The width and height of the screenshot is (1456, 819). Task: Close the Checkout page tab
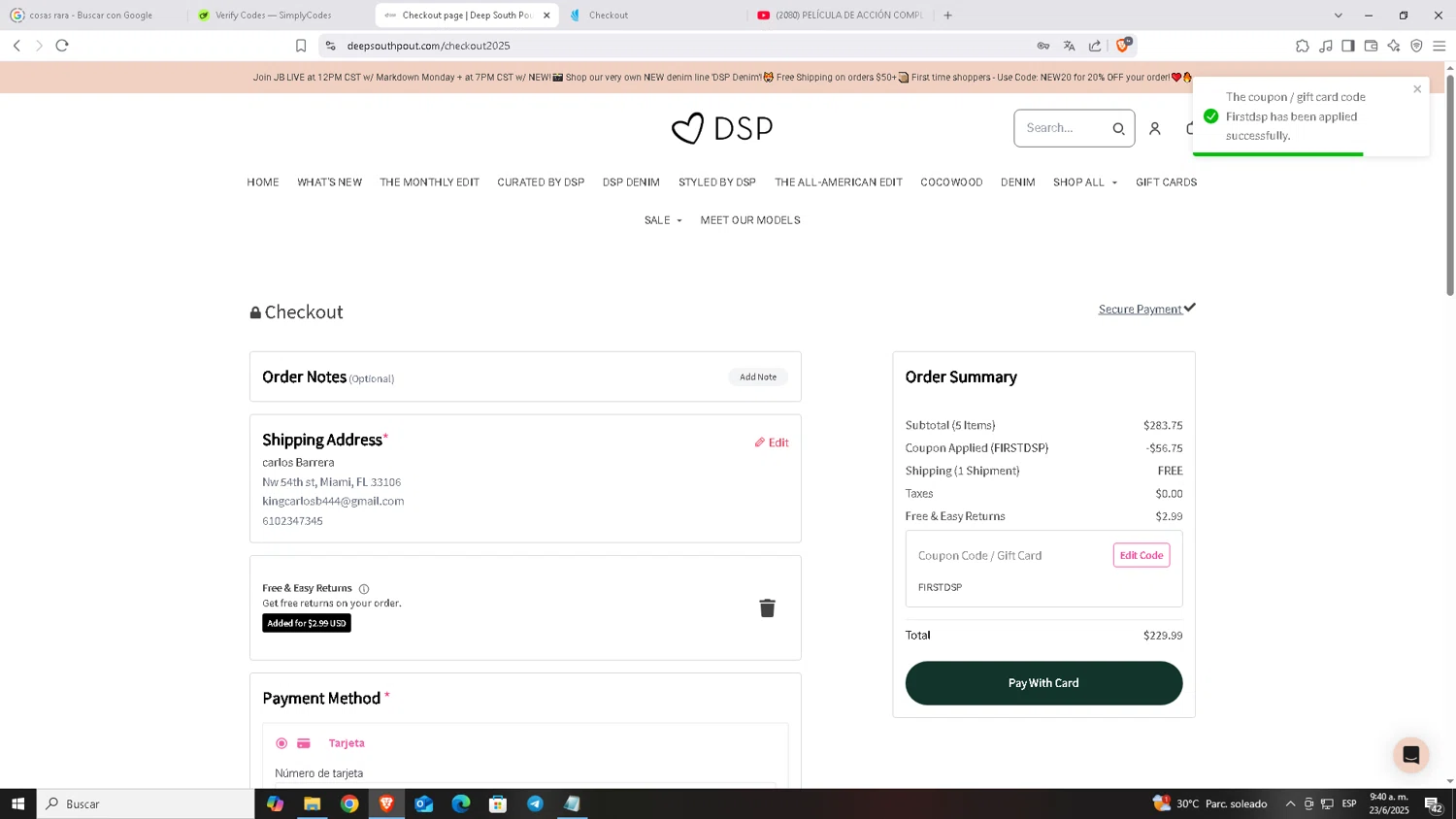click(546, 16)
